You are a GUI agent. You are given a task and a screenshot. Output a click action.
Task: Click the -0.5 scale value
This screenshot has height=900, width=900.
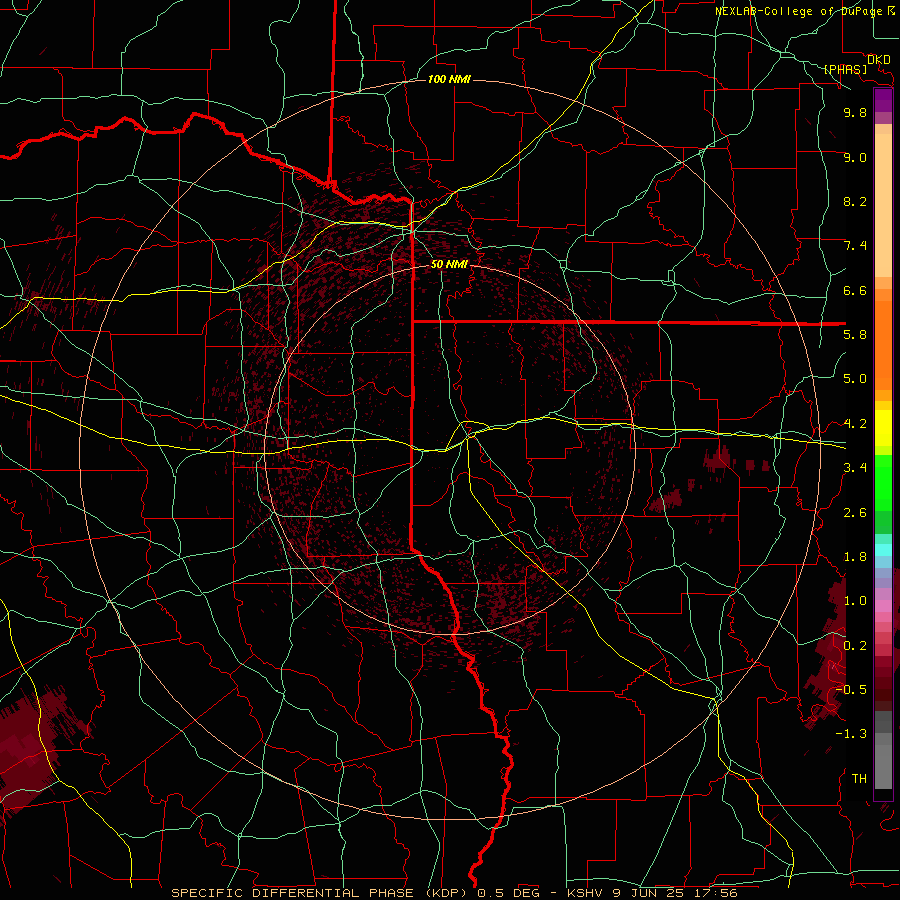point(850,689)
